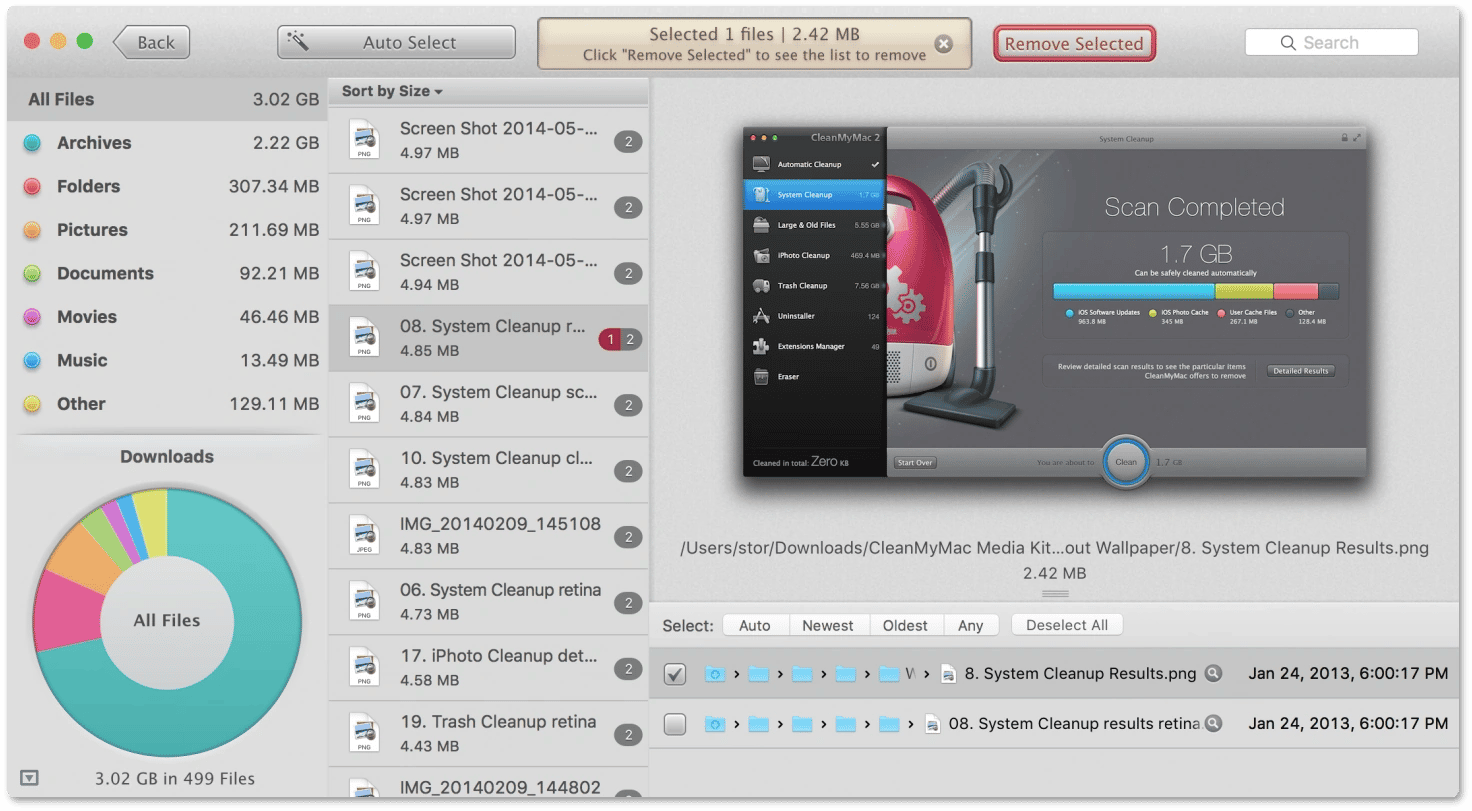Click count badge 2 on IMG_20140209_145108

pyautogui.click(x=628, y=537)
